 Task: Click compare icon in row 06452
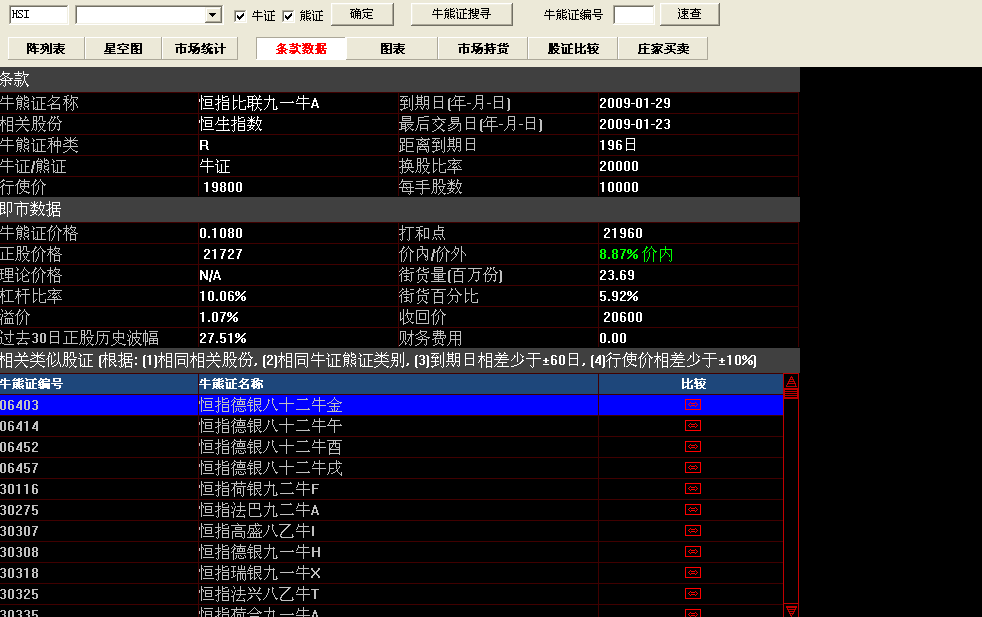[692, 447]
